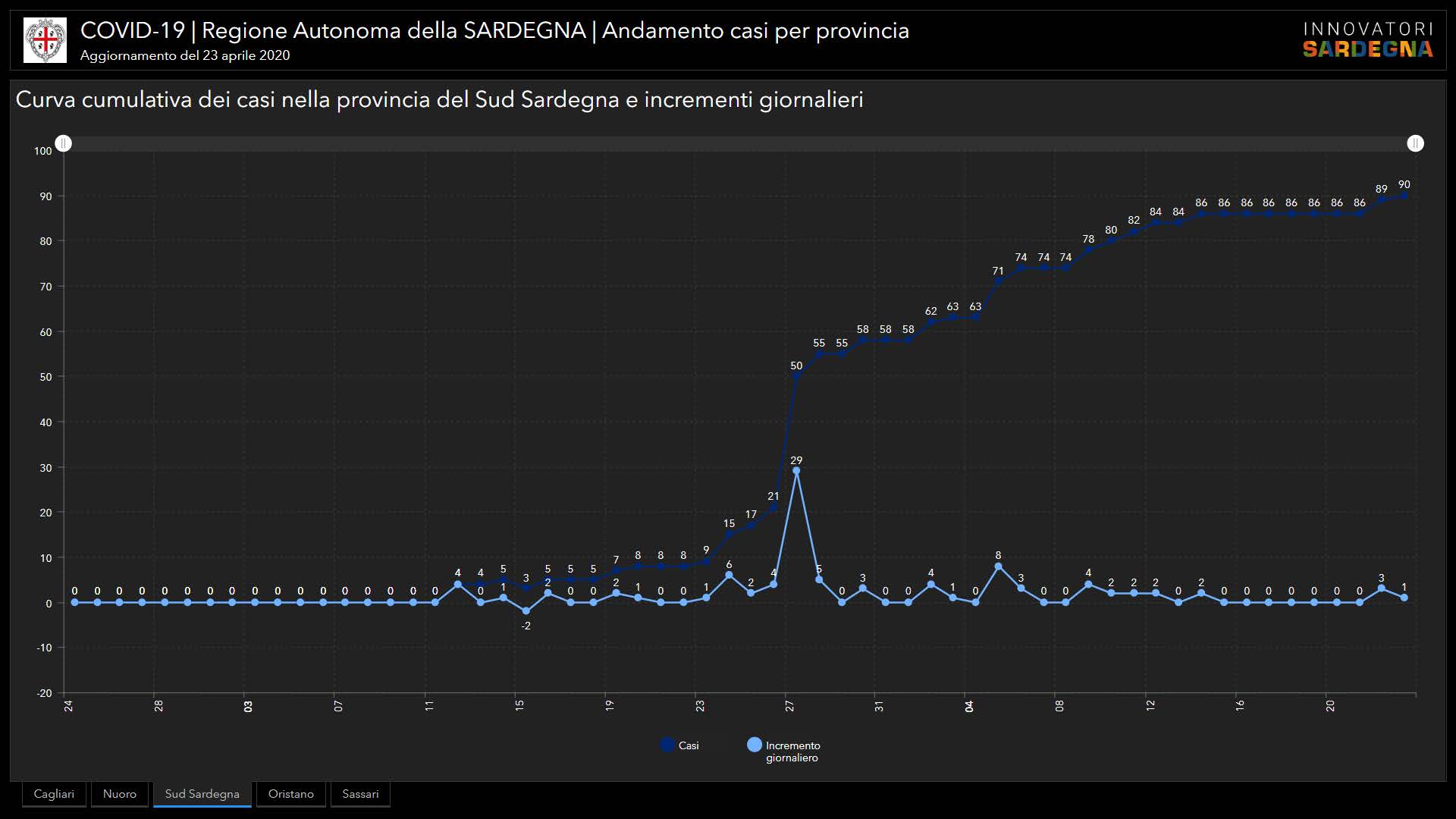This screenshot has height=819, width=1456.
Task: Grab the left range slider handle
Action: (x=64, y=143)
